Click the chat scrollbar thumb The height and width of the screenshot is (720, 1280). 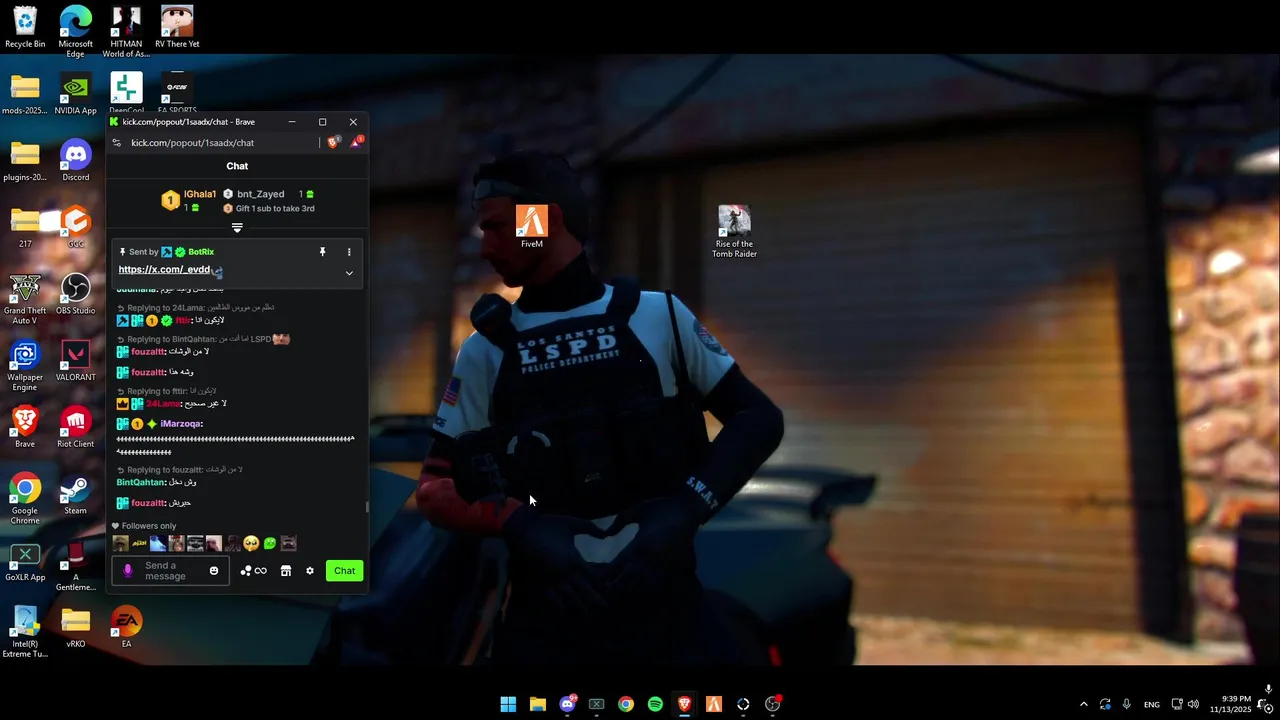[x=366, y=506]
